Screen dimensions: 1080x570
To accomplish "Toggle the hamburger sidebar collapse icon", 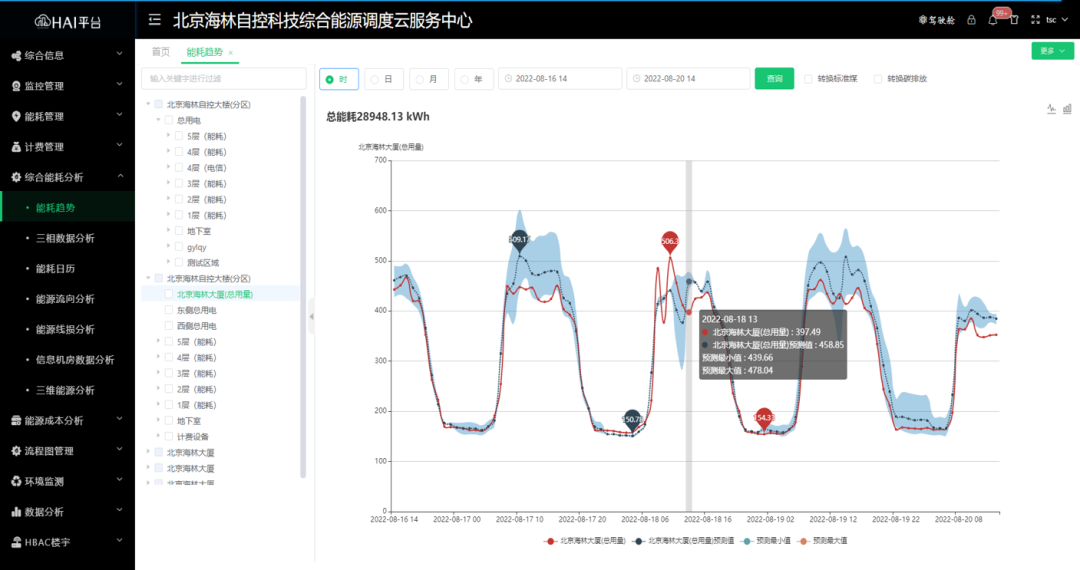I will [155, 20].
